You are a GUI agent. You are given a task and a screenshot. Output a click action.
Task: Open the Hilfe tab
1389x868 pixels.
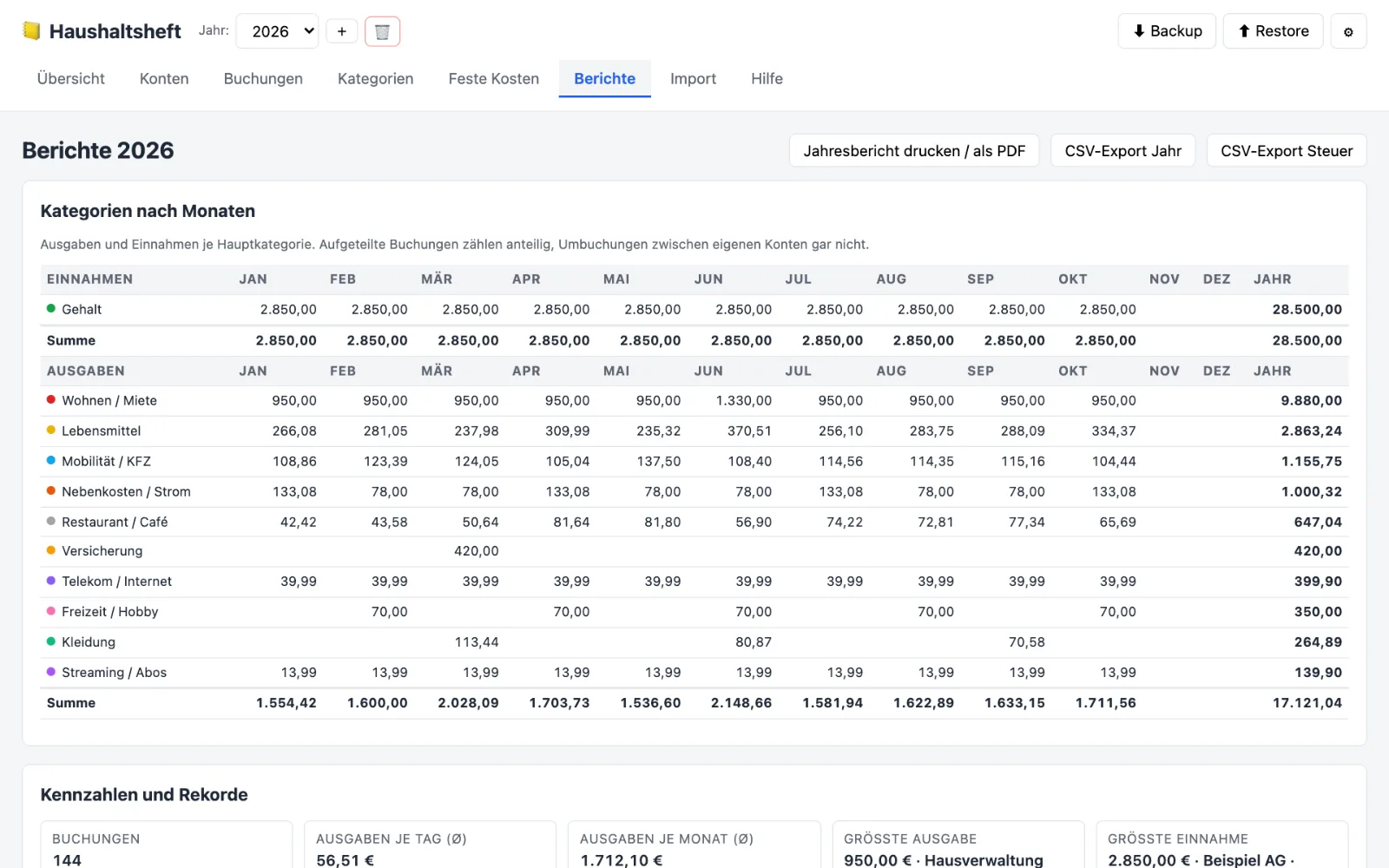[767, 79]
